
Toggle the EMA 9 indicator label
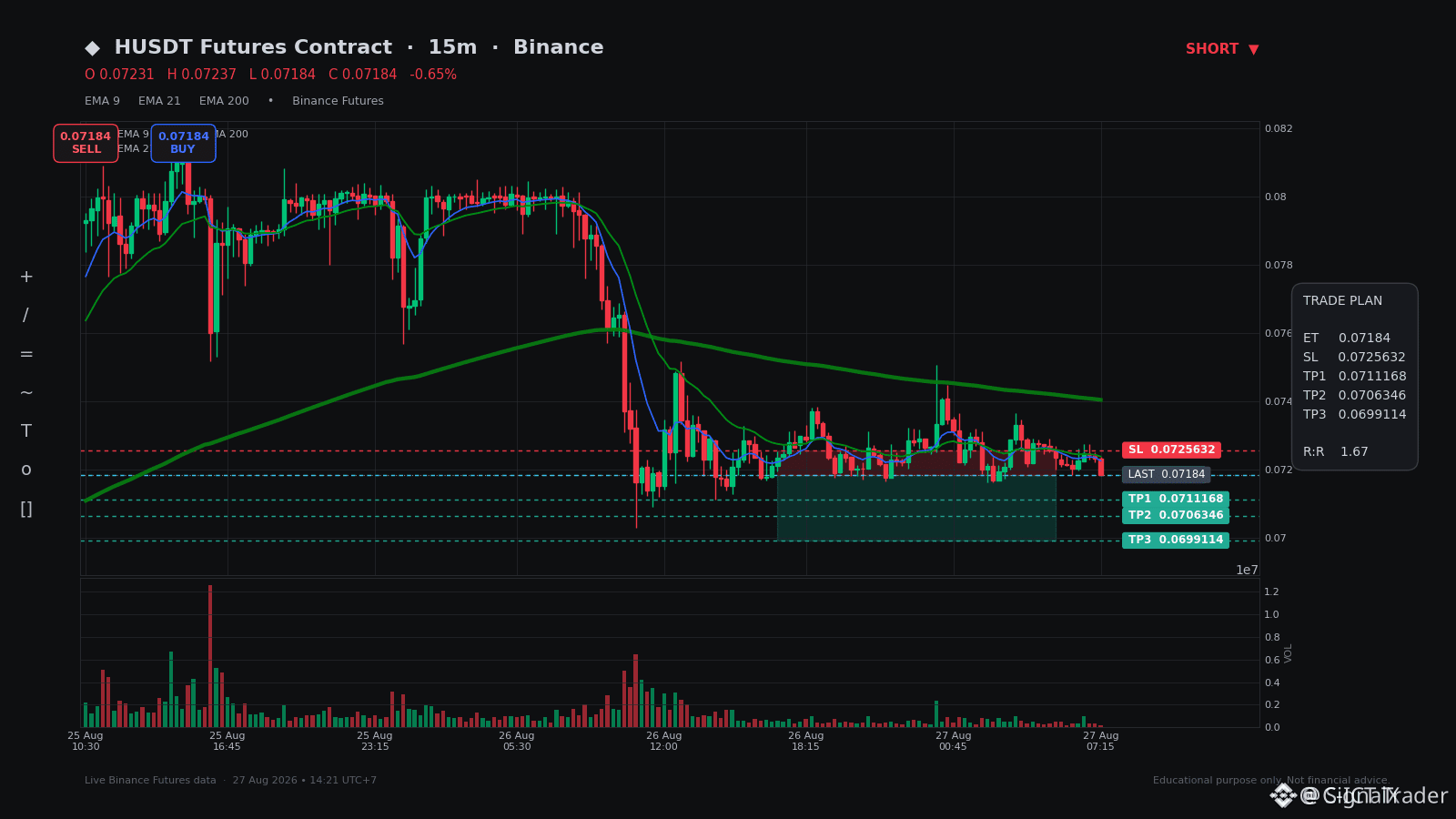102,101
